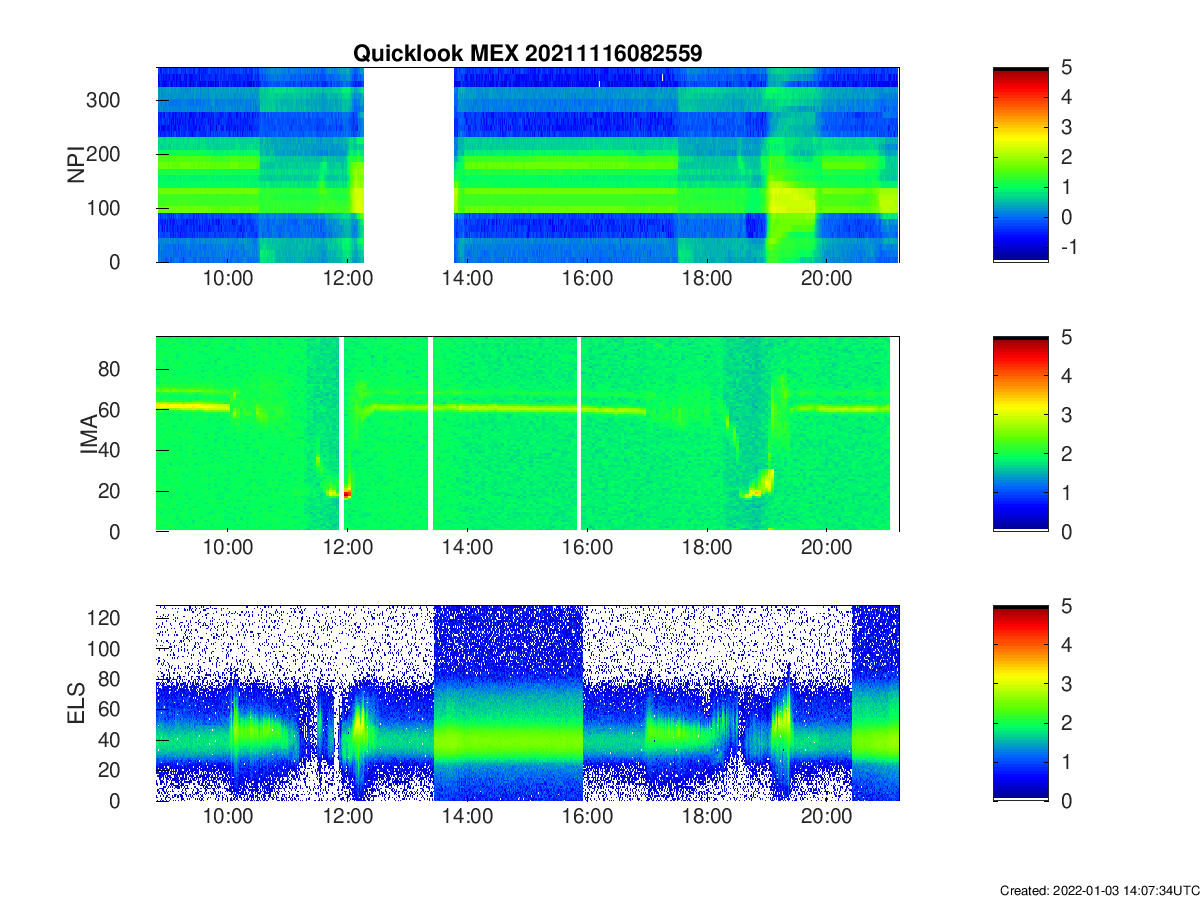
Task: Click the ELS panel colorbar
Action: tap(1021, 703)
